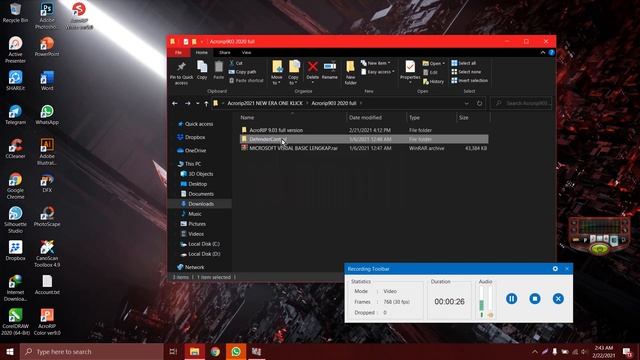This screenshot has width=640, height=360.
Task: Click Acrorip2021 NEW ERA ONE KLICK breadcrumb
Action: (265, 103)
